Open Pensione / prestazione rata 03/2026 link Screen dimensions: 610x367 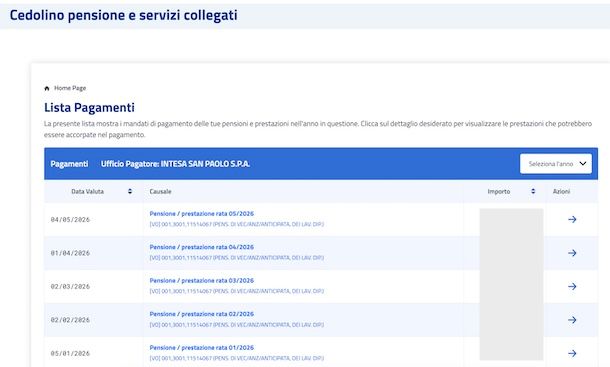(x=202, y=281)
